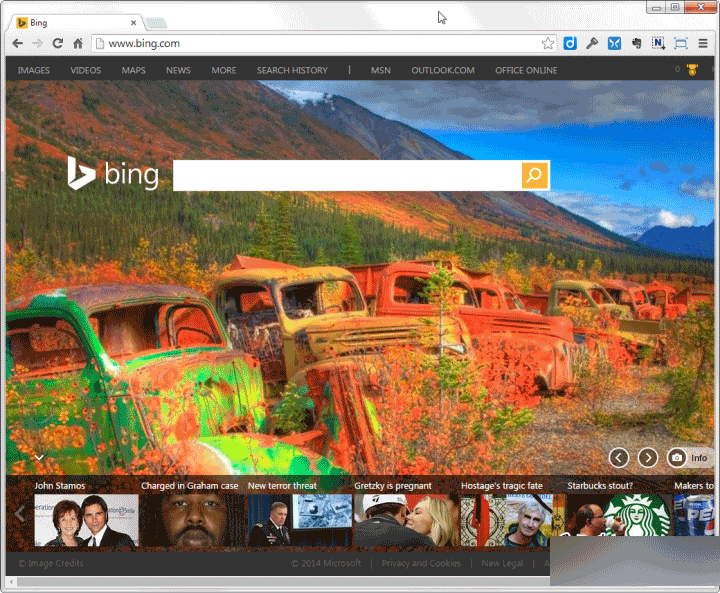Screen dimensions: 720x593
Task: Open Hostage's tragic fate thumbnail
Action: pyautogui.click(x=513, y=520)
